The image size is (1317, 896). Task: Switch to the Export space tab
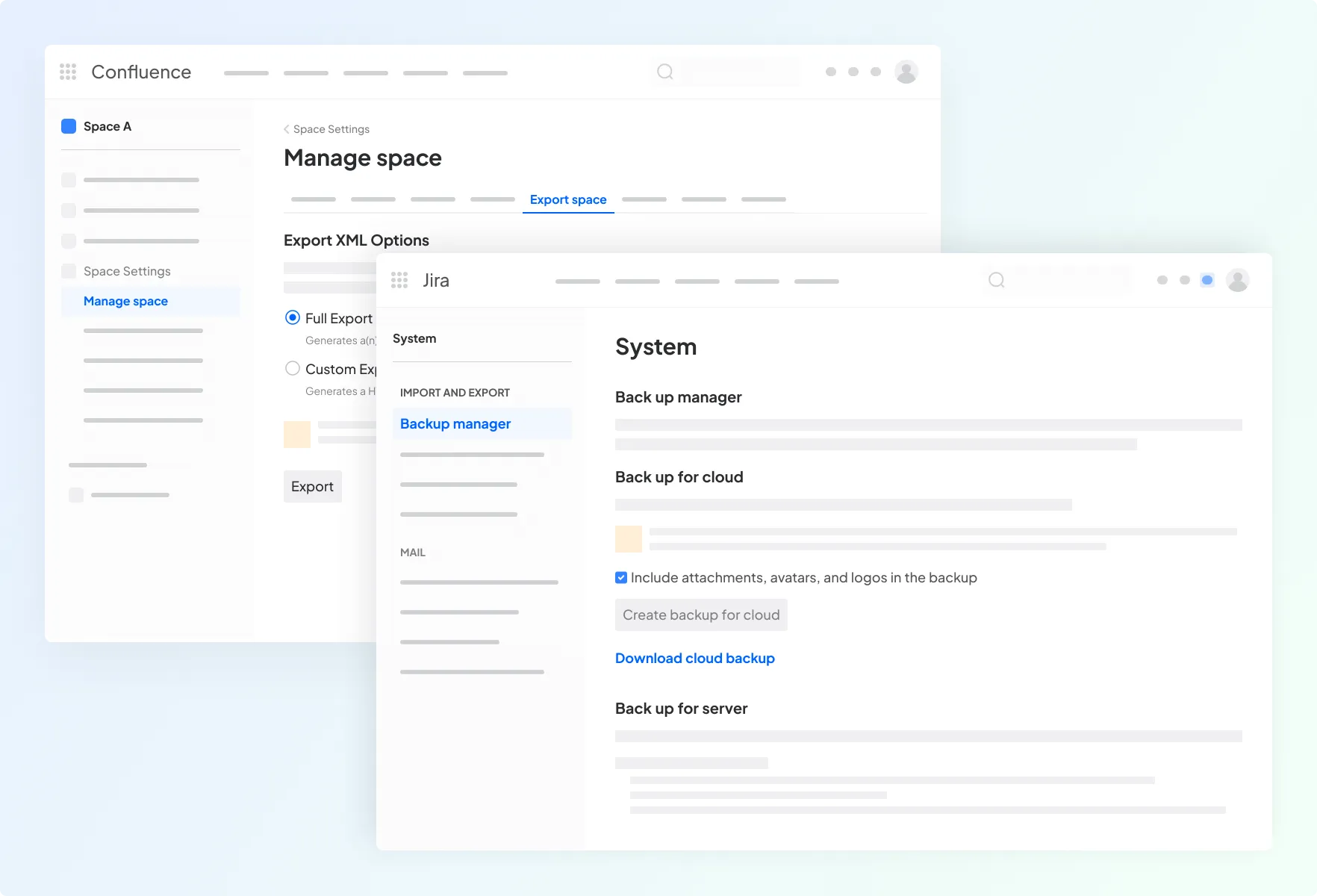pos(567,199)
